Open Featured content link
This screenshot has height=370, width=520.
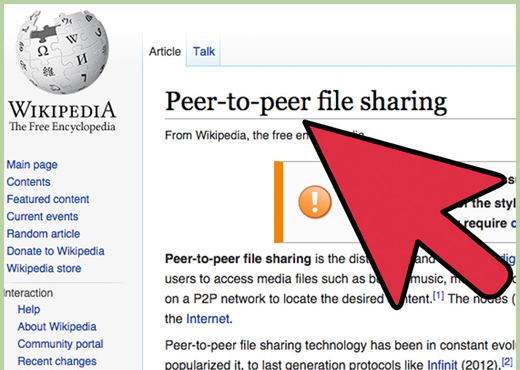pyautogui.click(x=48, y=199)
